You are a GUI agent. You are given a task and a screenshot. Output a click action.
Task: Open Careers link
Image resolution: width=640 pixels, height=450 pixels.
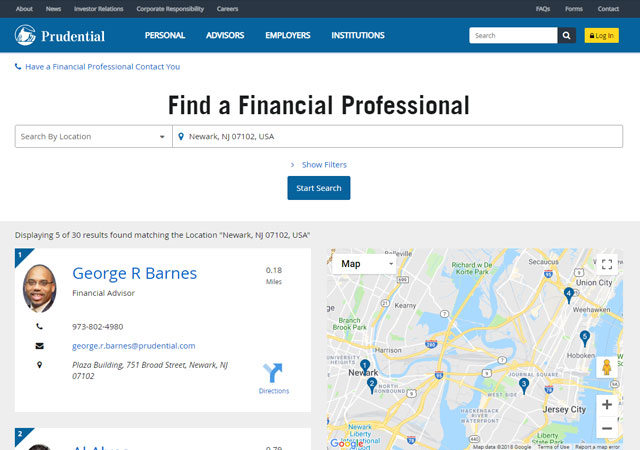point(227,9)
